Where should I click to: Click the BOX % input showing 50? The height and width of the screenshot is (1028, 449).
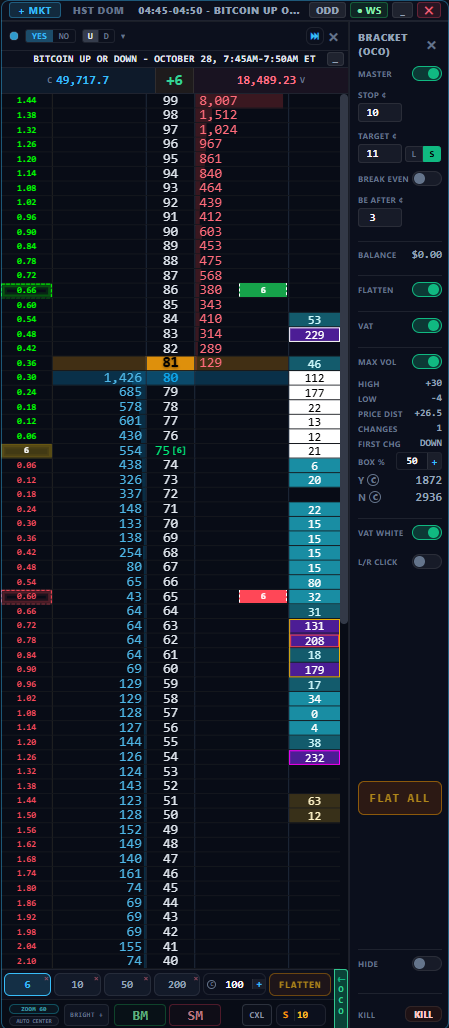(x=412, y=461)
